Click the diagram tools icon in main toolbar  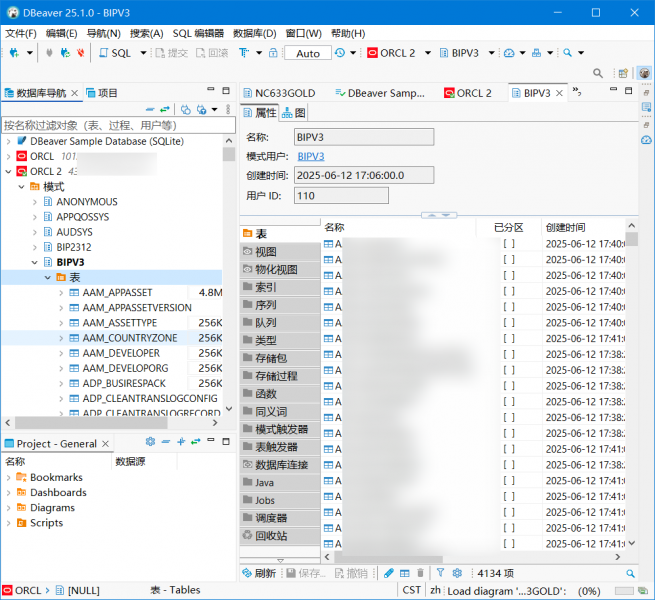(x=536, y=53)
